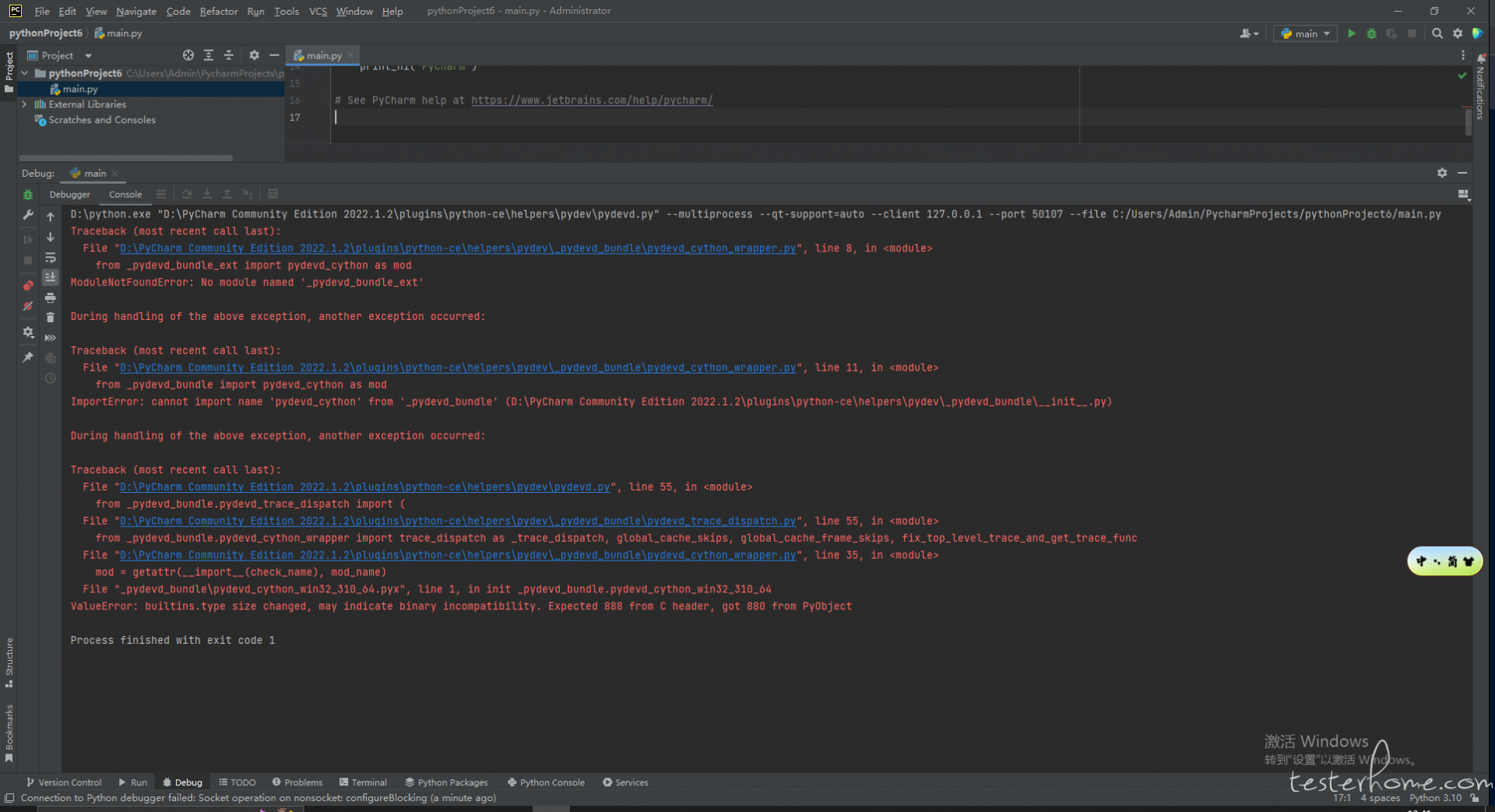Screen dimensions: 1495x812
Task: Show more console actions chevrons
Action: coord(51,338)
